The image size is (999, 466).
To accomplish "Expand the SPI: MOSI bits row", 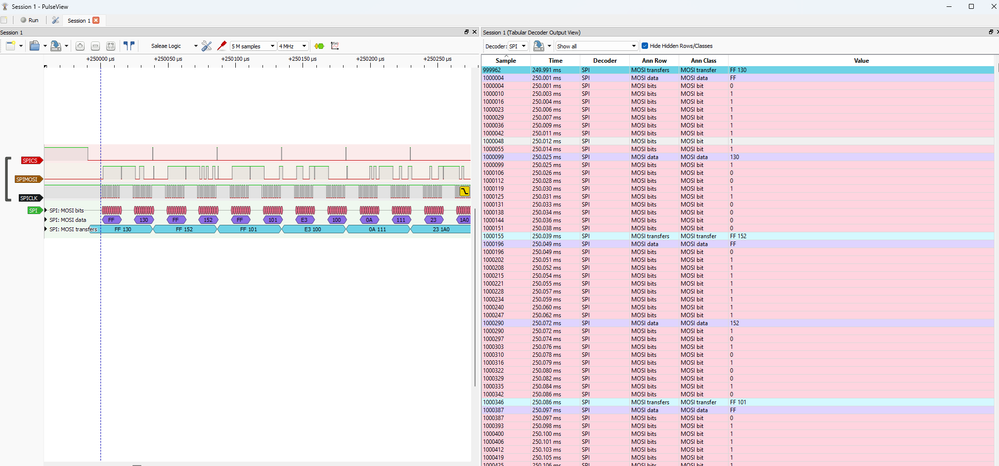I will tap(45, 210).
